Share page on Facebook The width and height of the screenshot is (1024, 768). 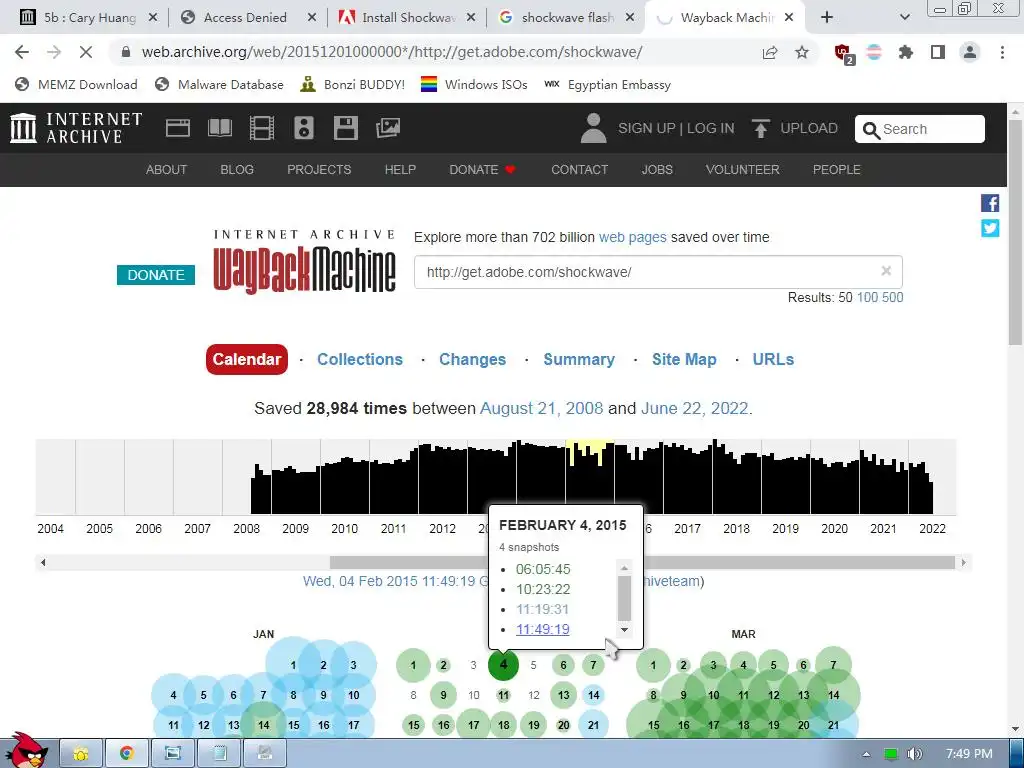pyautogui.click(x=990, y=203)
